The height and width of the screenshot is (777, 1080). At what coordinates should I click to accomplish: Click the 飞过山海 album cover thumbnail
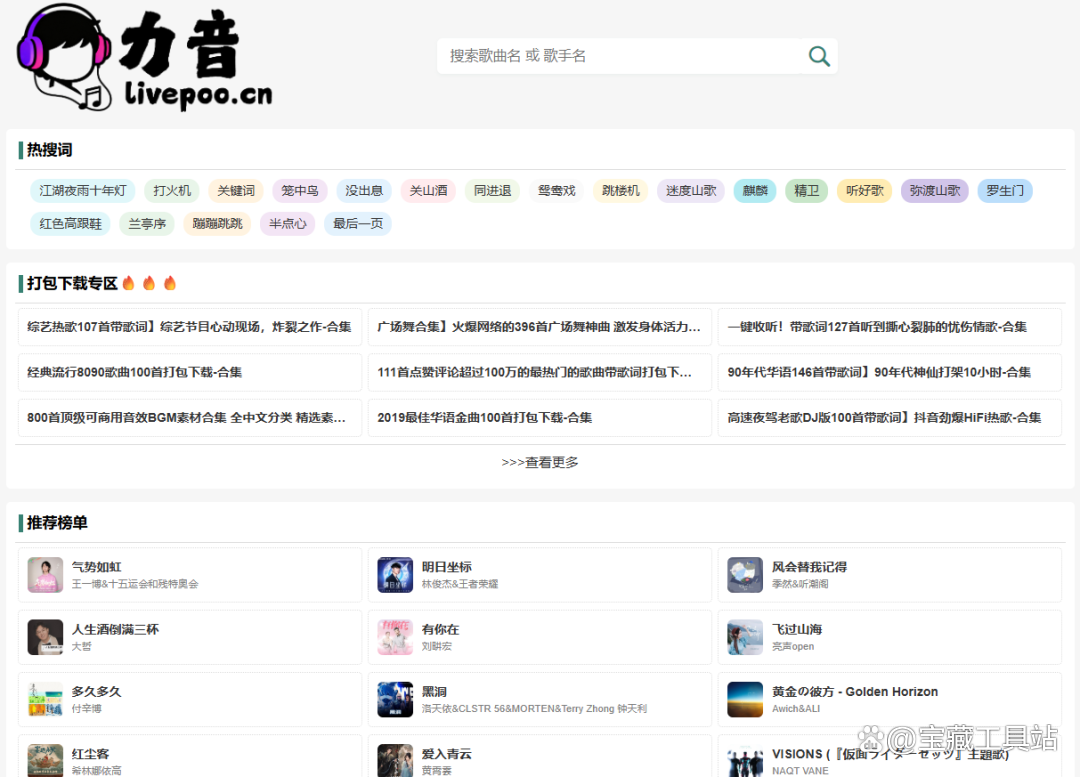(745, 637)
